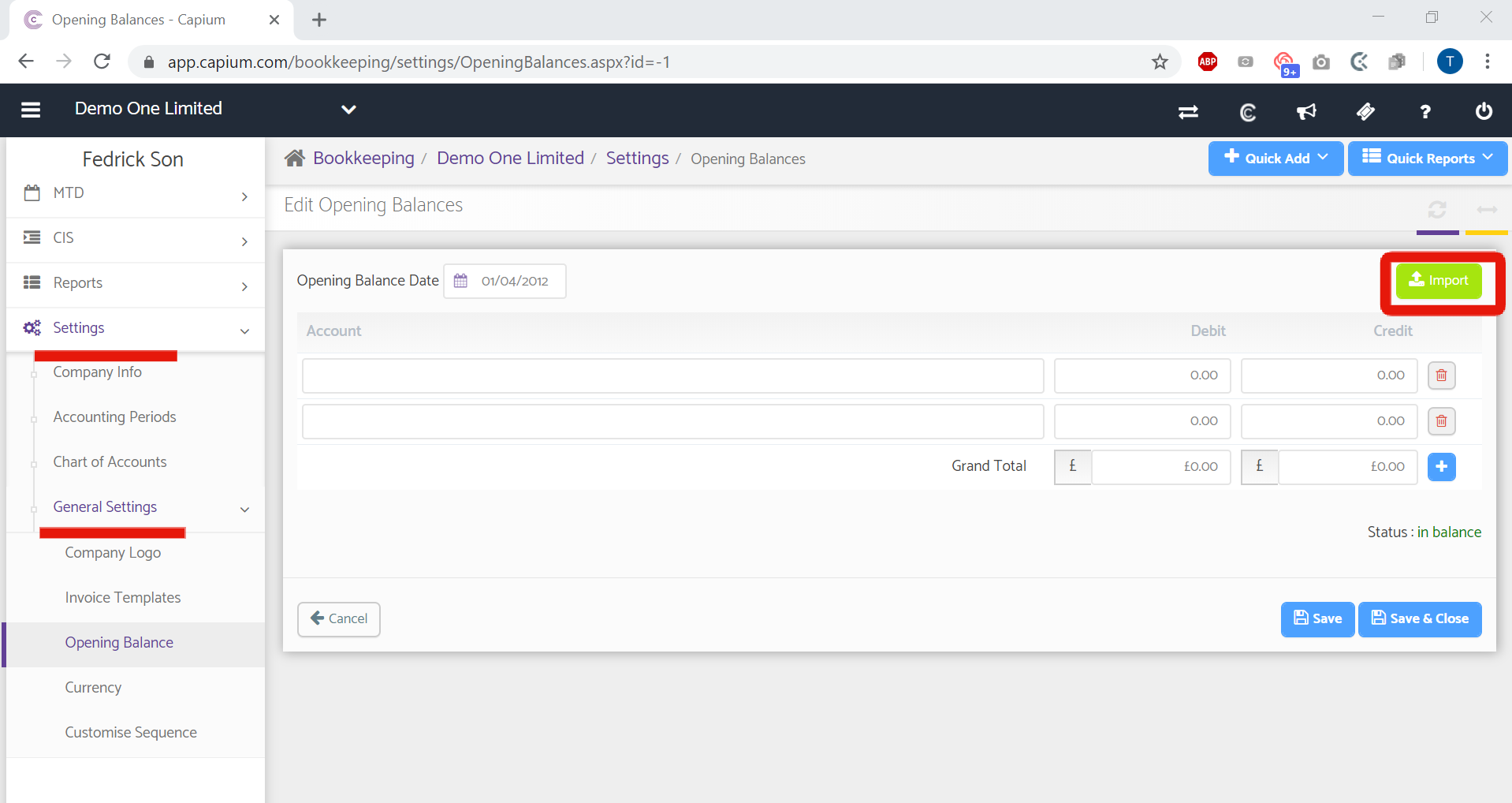Screen dimensions: 1512x803
Task: Reload the page with the browser refresh button
Action: [102, 62]
